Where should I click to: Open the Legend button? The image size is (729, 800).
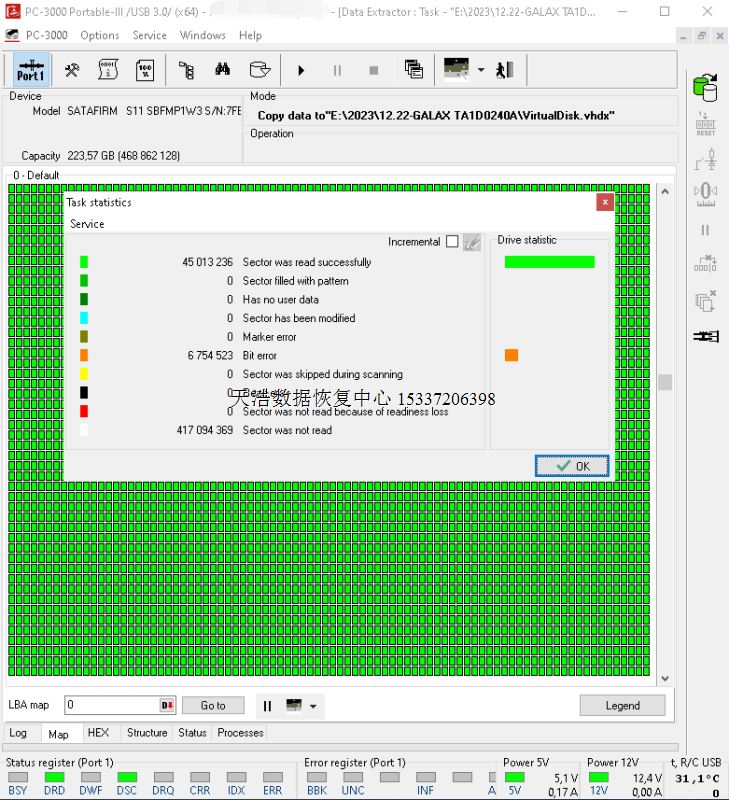(x=622, y=706)
